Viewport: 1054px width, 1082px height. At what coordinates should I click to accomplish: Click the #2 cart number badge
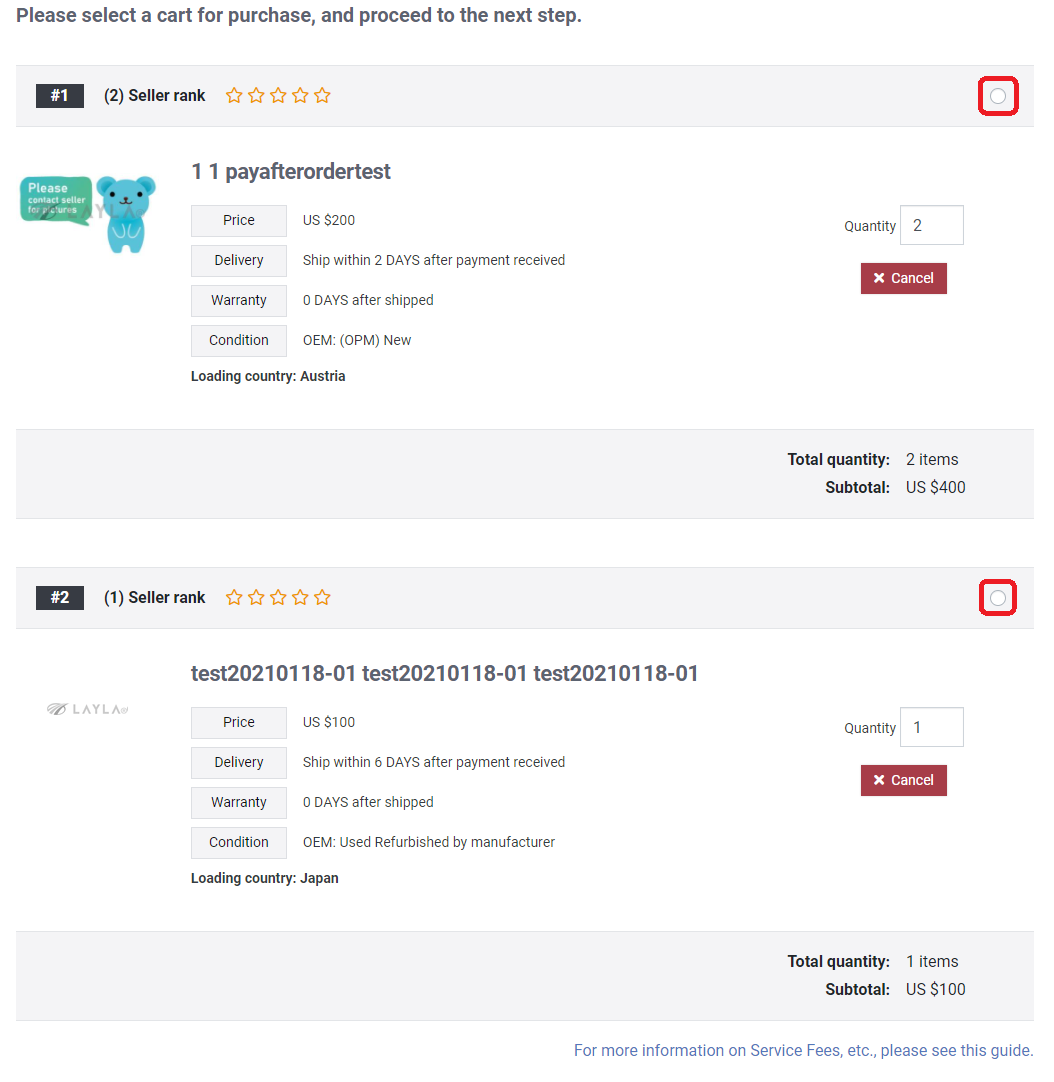(x=60, y=598)
